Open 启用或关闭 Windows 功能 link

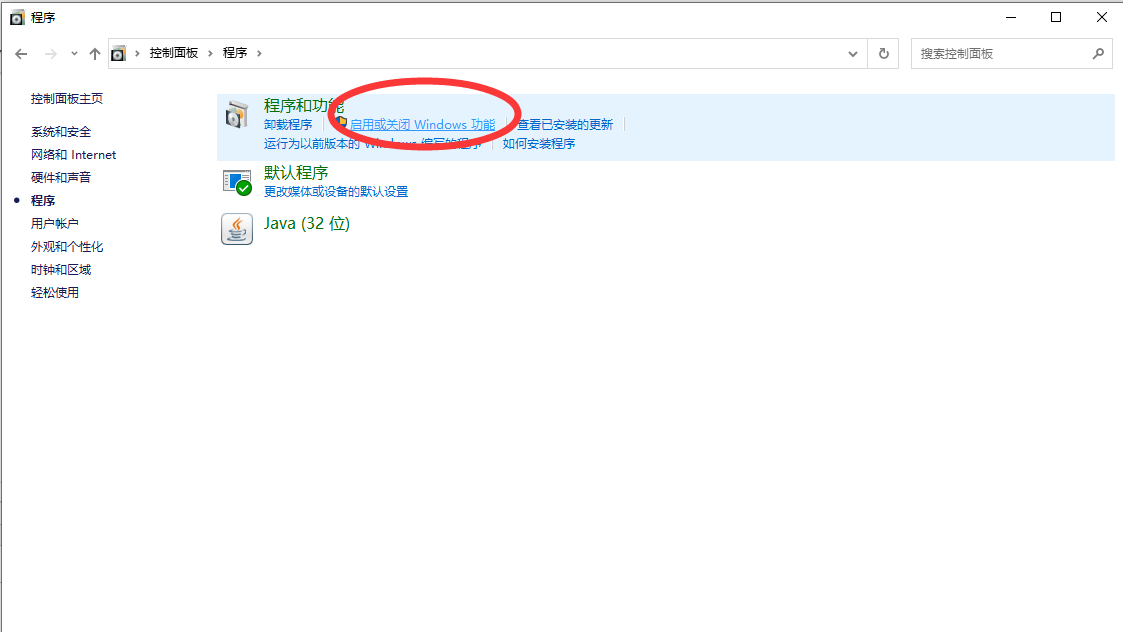pos(421,125)
